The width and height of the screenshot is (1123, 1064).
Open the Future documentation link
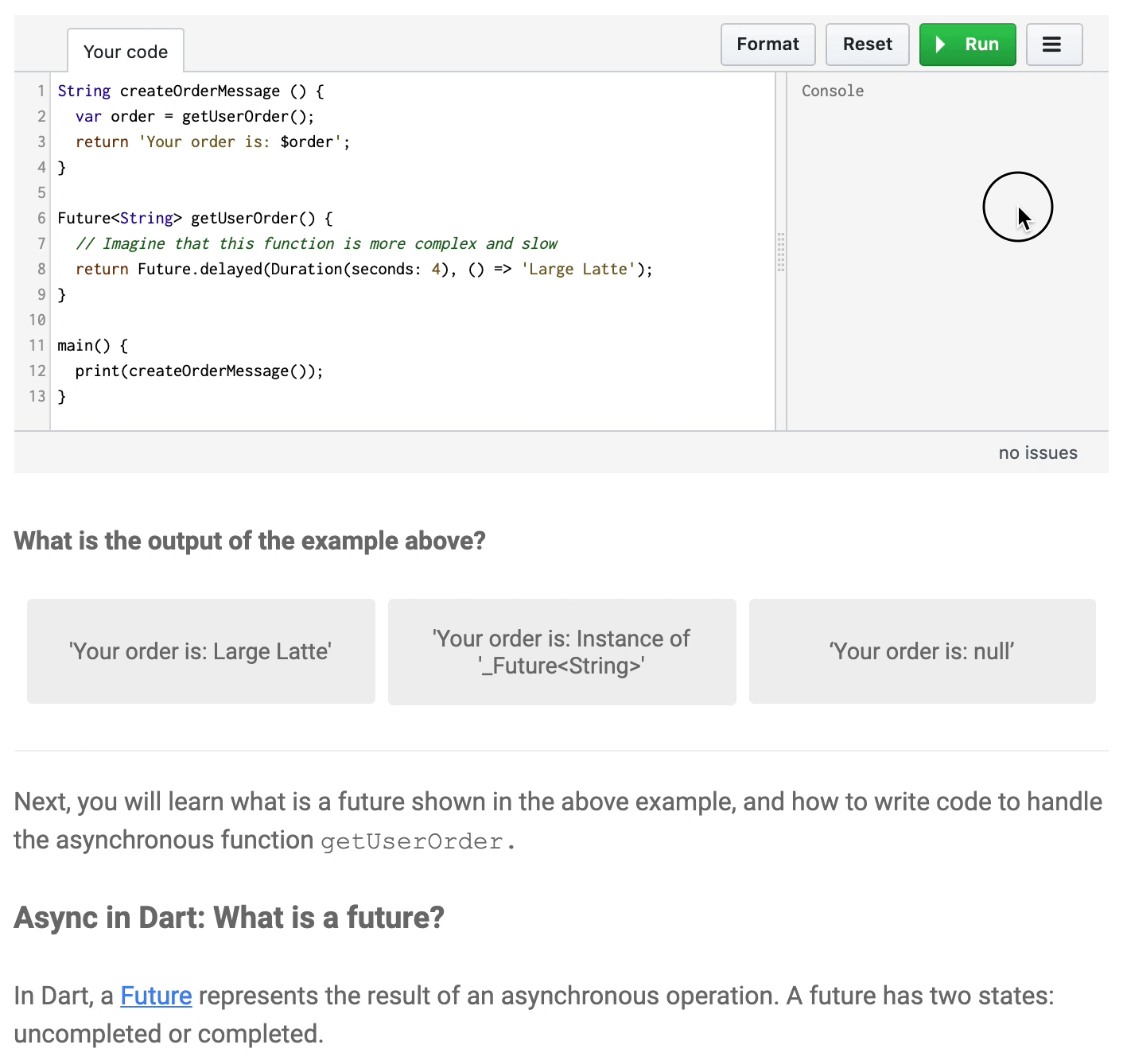click(x=156, y=996)
